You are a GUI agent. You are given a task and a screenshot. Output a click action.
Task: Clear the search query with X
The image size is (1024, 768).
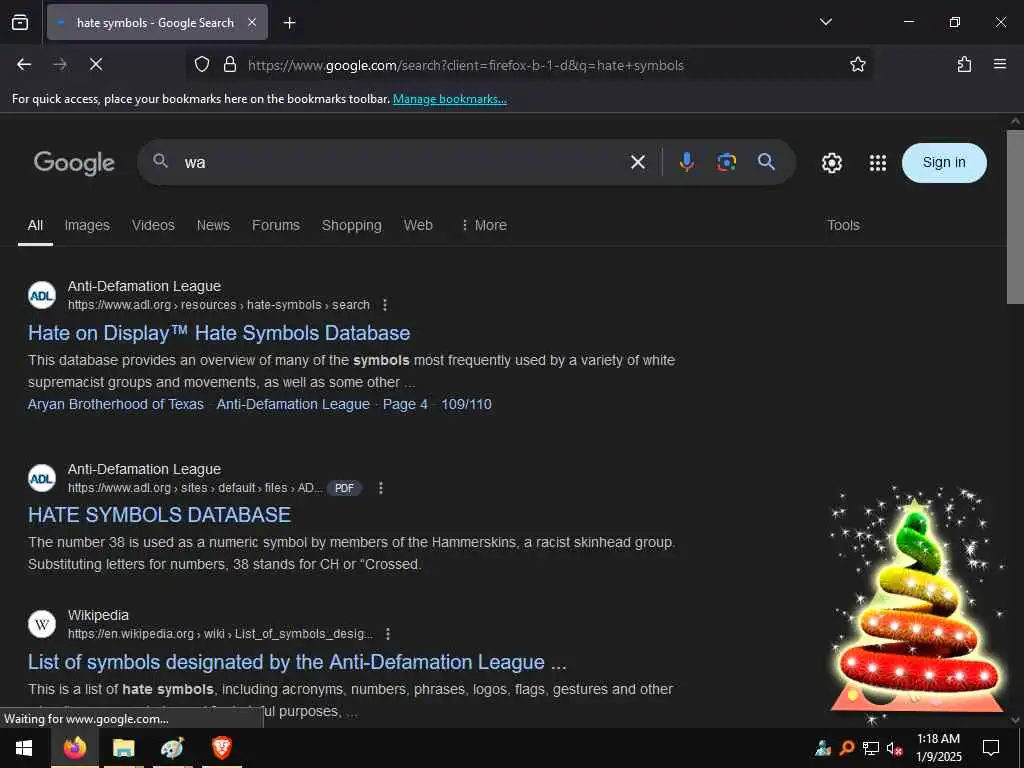[x=637, y=162]
